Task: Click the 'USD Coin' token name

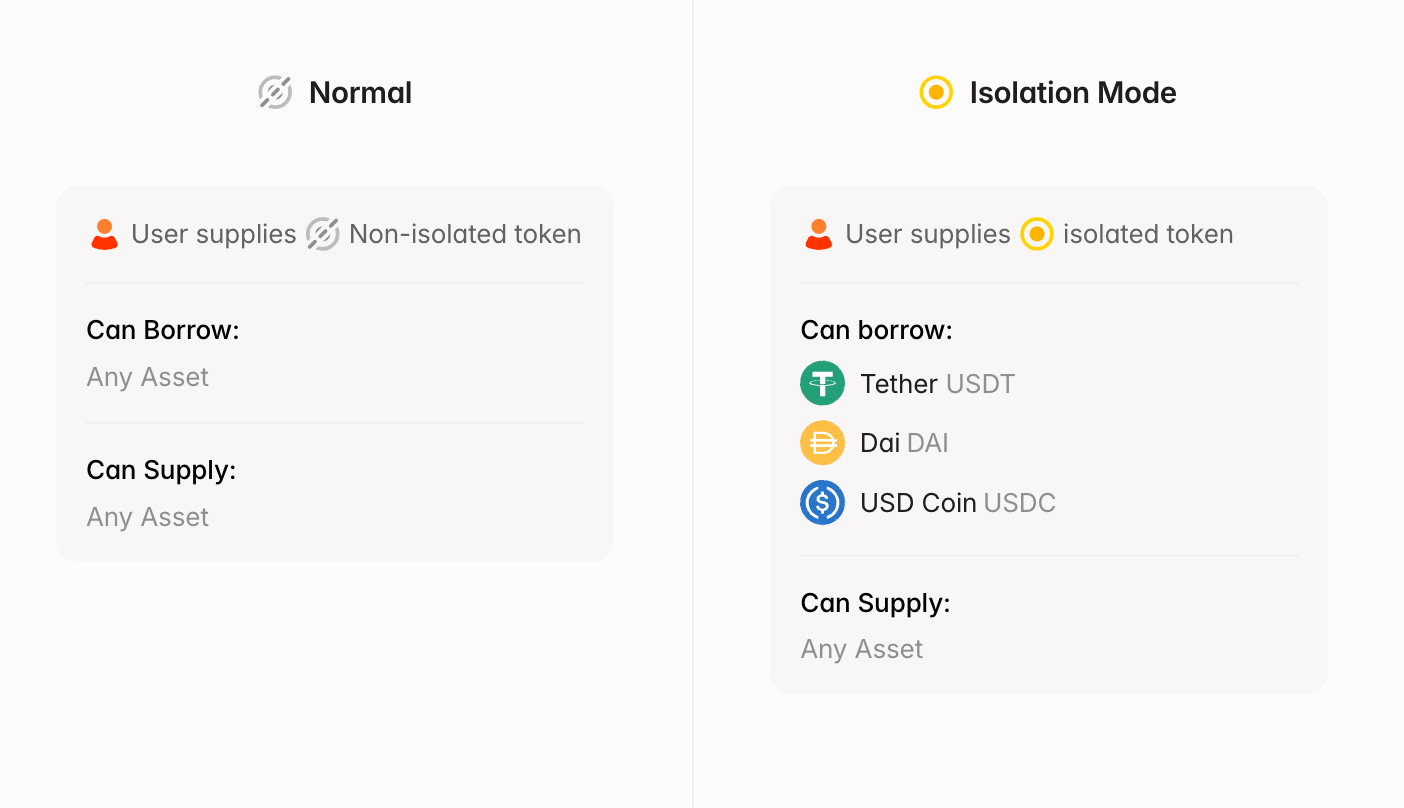Action: point(917,502)
